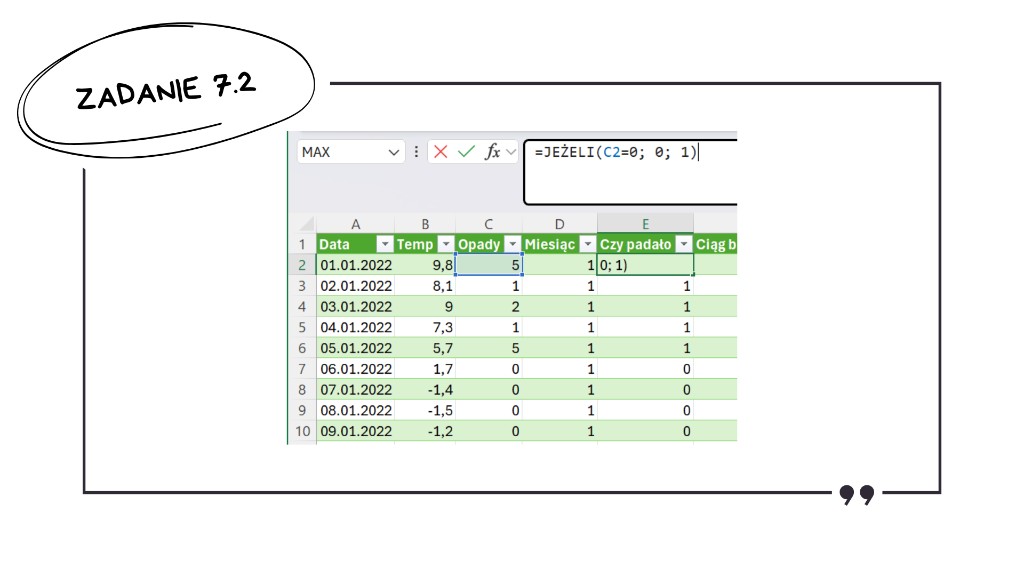
Task: Select temperature cell -1,5
Action: click(x=425, y=411)
